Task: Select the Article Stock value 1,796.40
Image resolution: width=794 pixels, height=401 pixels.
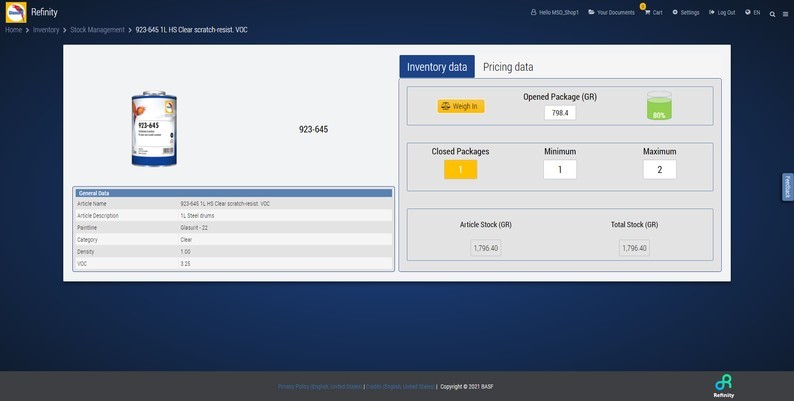Action: (486, 248)
